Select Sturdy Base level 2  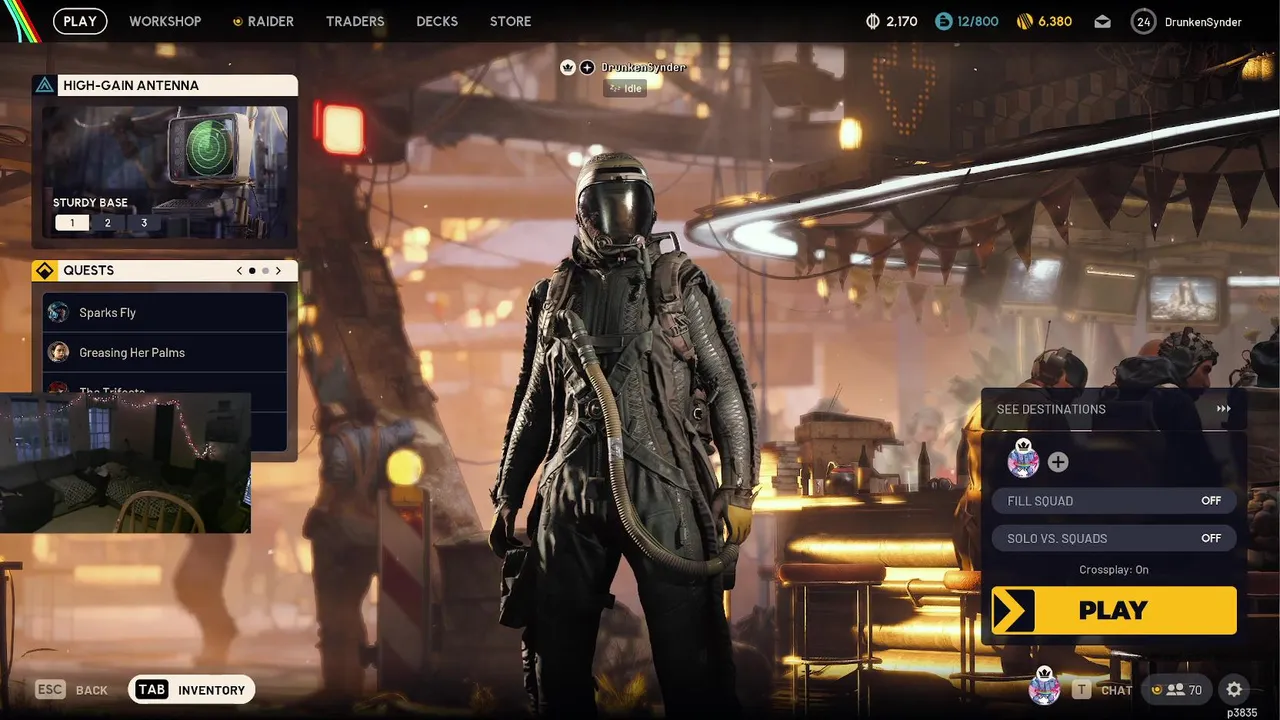[x=108, y=223]
